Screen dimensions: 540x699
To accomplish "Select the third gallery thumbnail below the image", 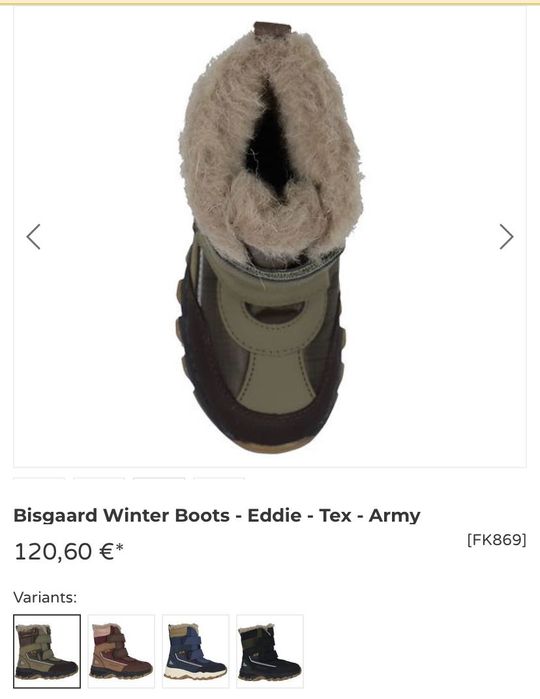I will point(159,478).
